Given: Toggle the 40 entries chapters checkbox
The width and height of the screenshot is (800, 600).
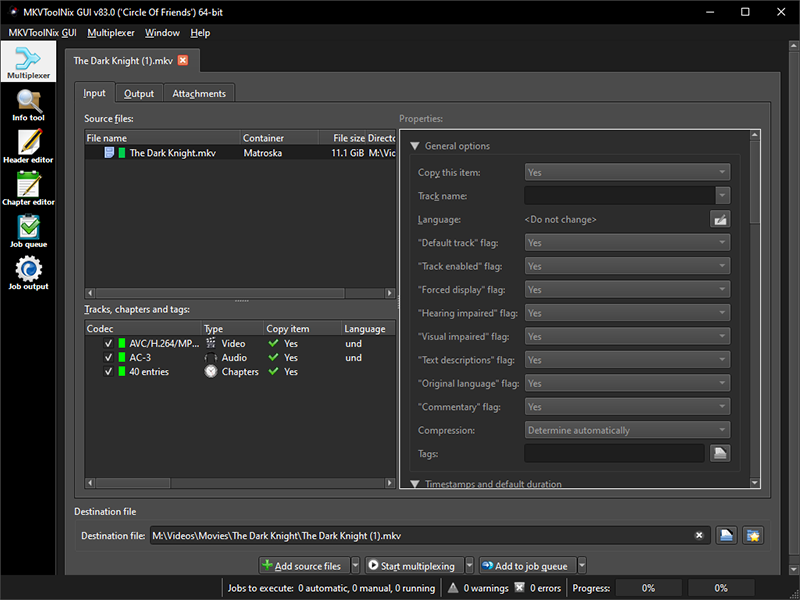Looking at the screenshot, I should pos(108,371).
